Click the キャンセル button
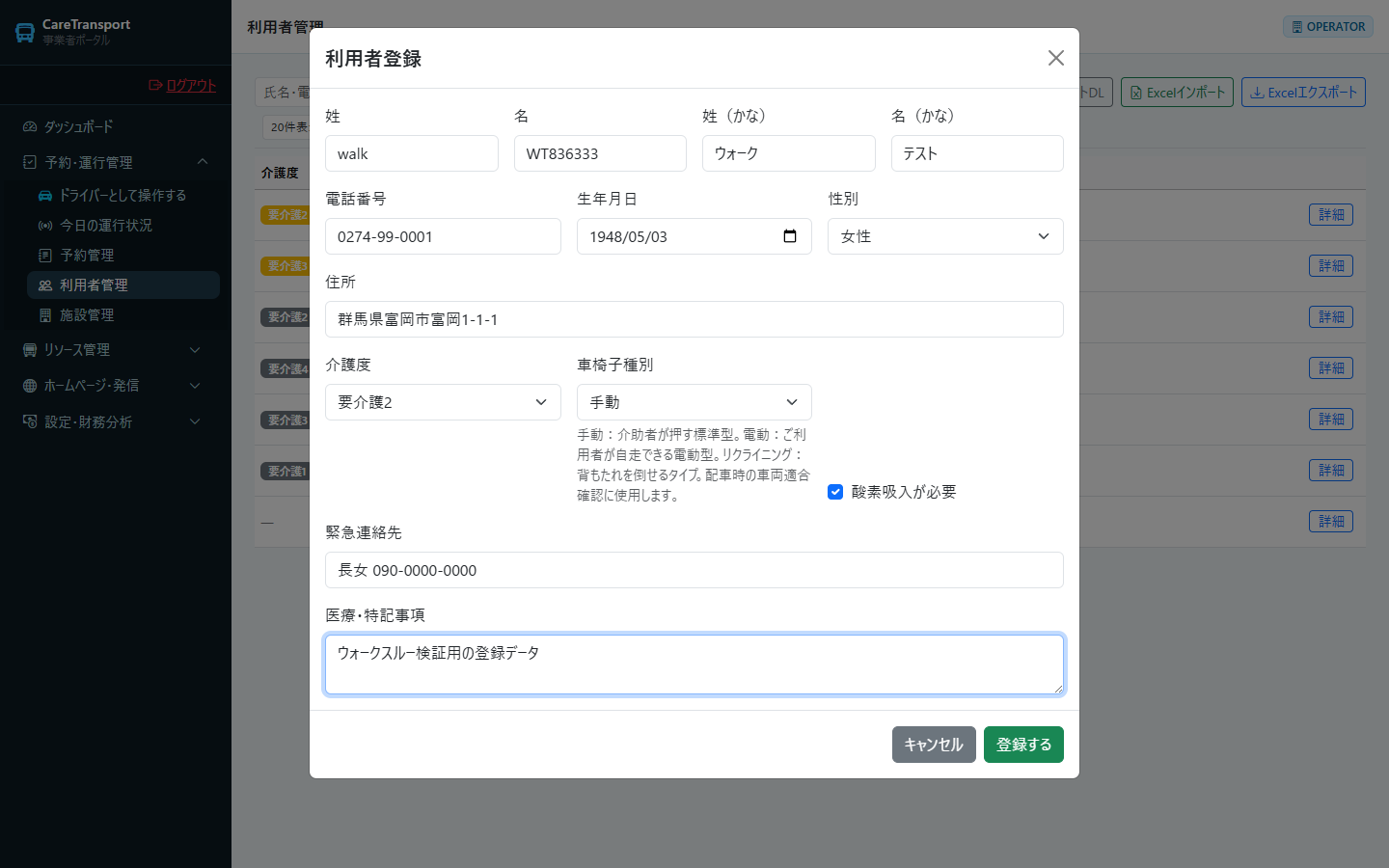 934,745
